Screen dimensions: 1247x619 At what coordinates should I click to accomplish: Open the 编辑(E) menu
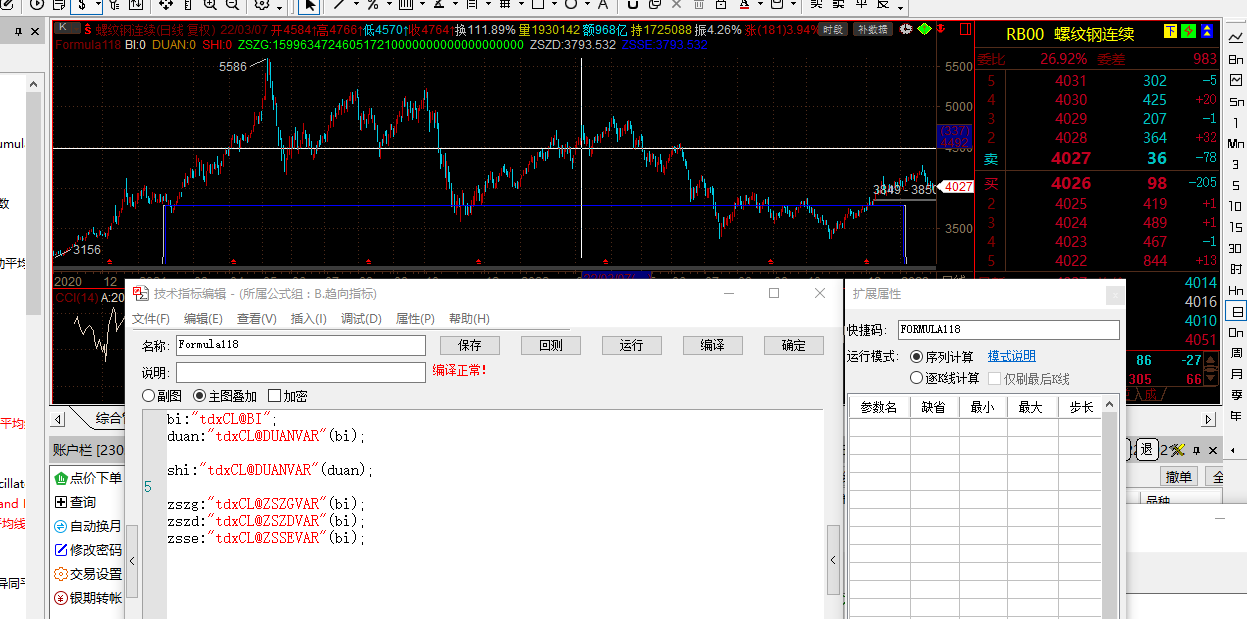coord(203,319)
